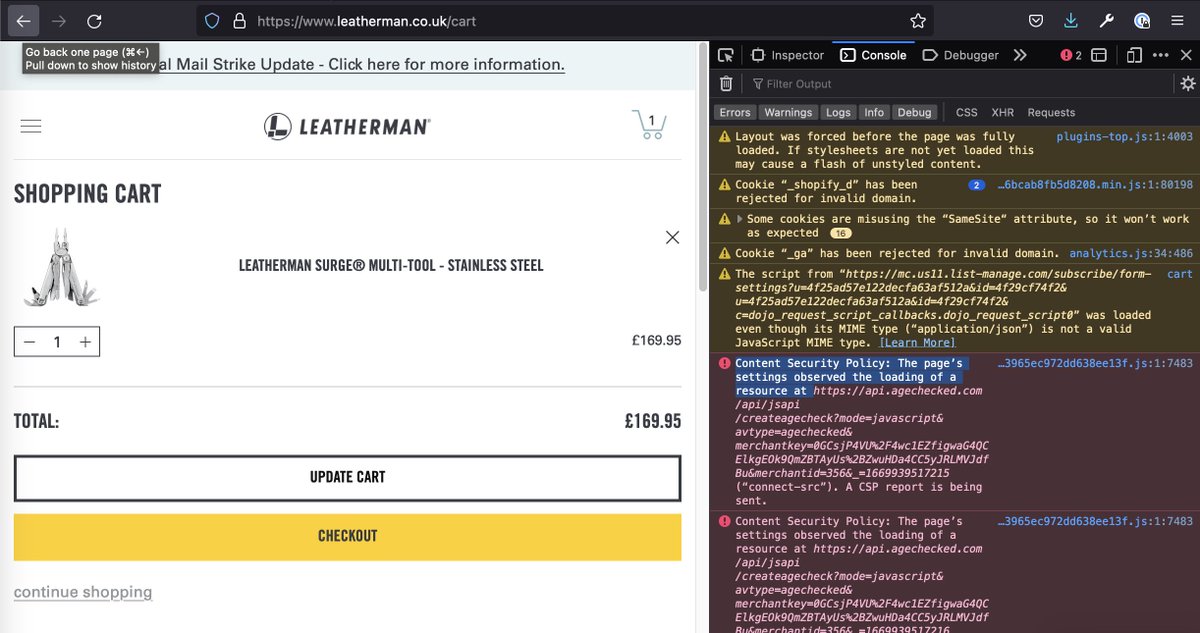Viewport: 1200px width, 633px height.
Task: Increase item quantity with plus
Action: click(85, 342)
